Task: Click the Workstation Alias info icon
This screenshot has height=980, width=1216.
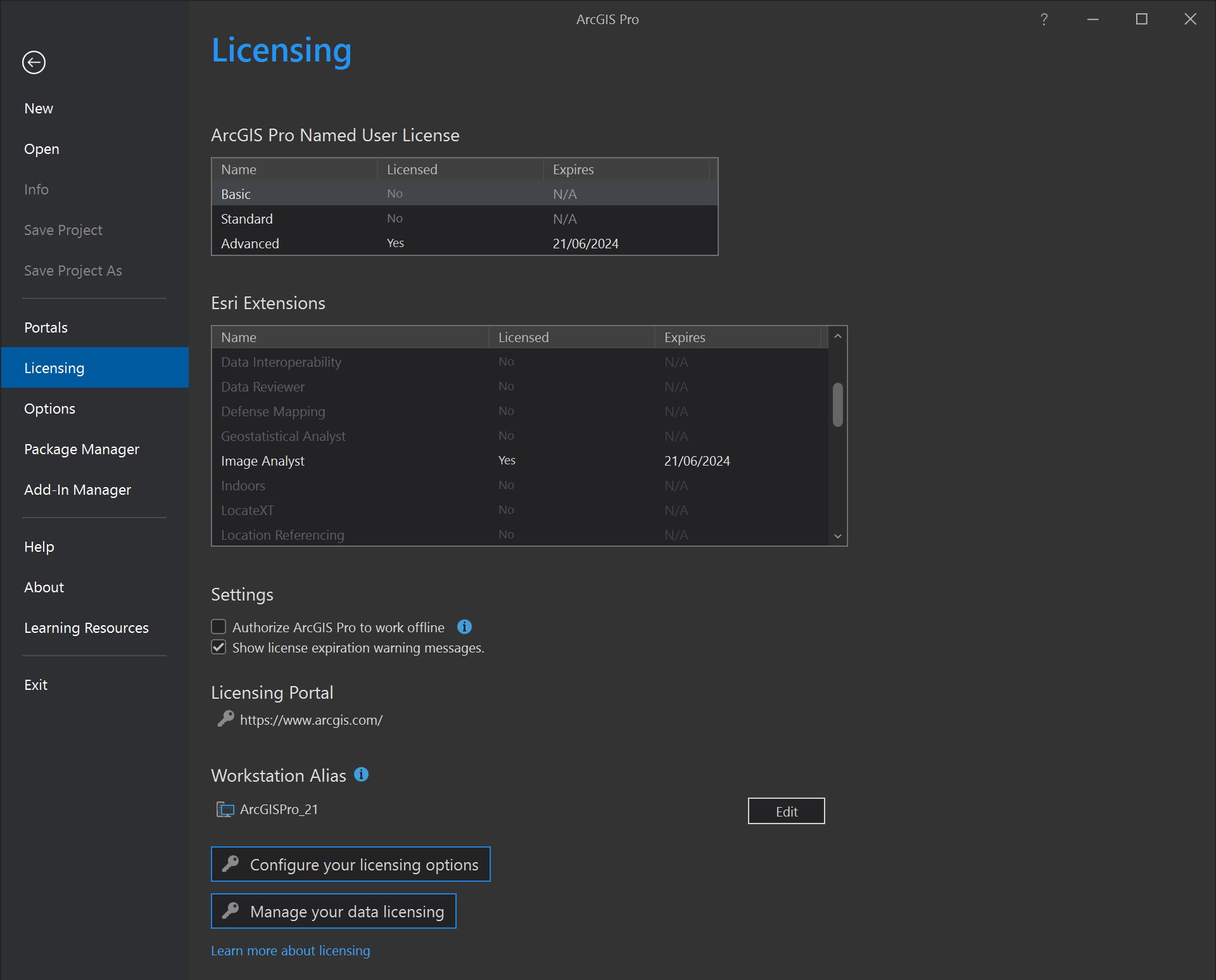Action: click(x=361, y=774)
